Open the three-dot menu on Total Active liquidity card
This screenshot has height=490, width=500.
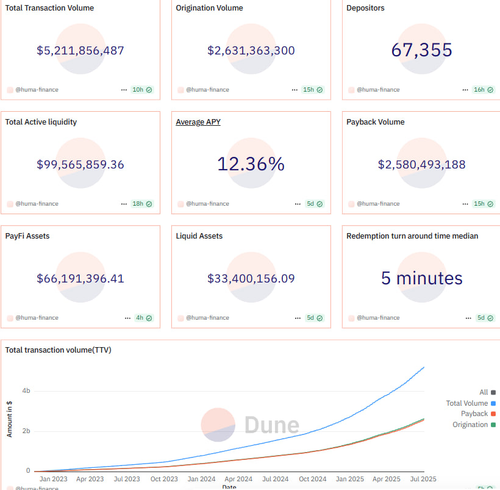point(124,204)
